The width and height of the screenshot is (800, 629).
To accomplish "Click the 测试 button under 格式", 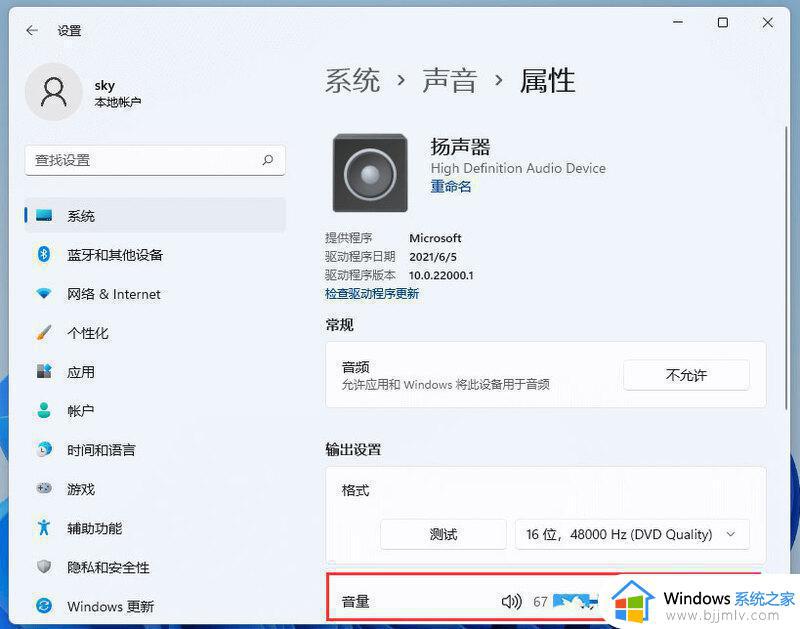I will click(443, 534).
